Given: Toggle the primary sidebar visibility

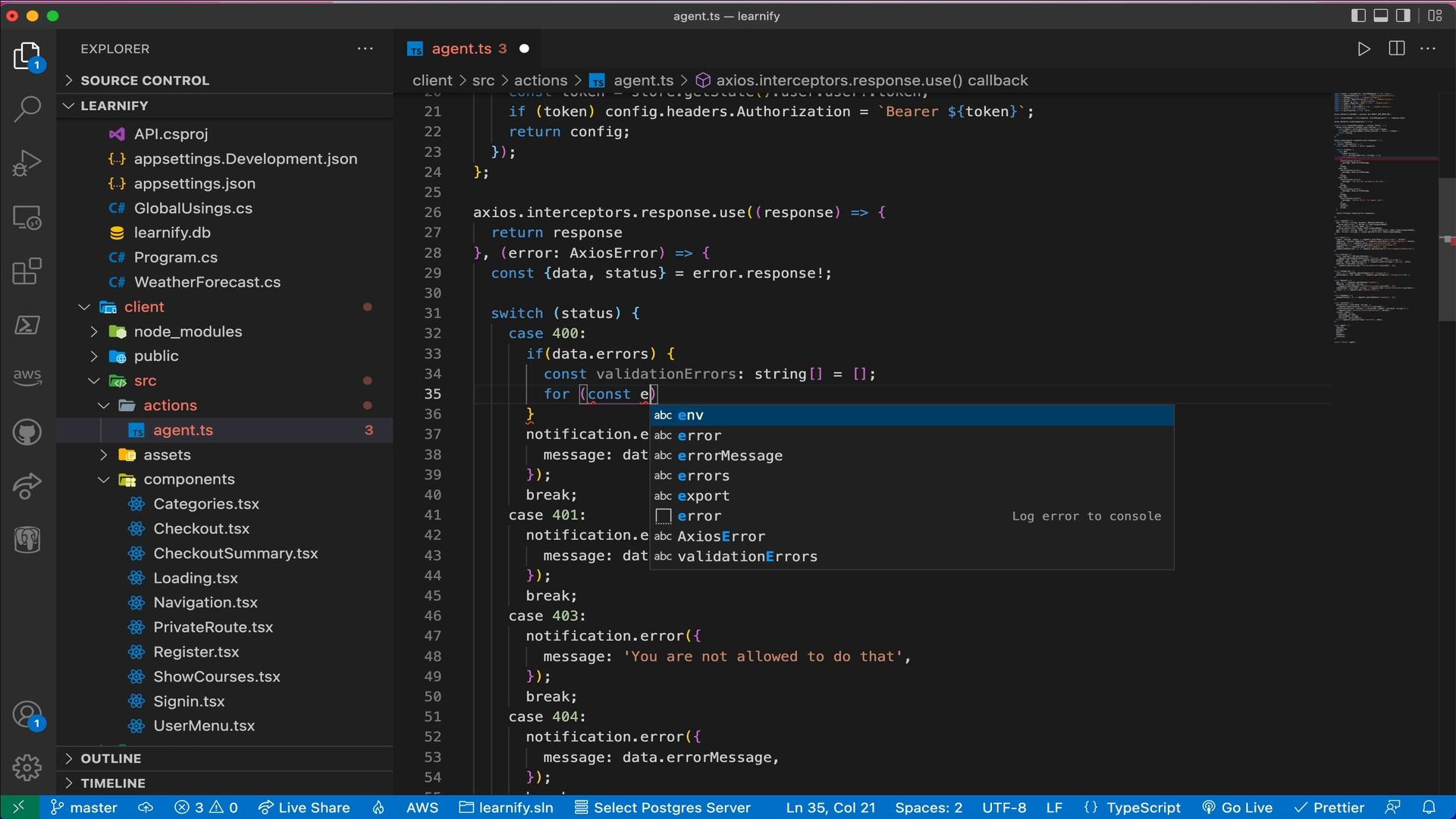Looking at the screenshot, I should 1358,16.
